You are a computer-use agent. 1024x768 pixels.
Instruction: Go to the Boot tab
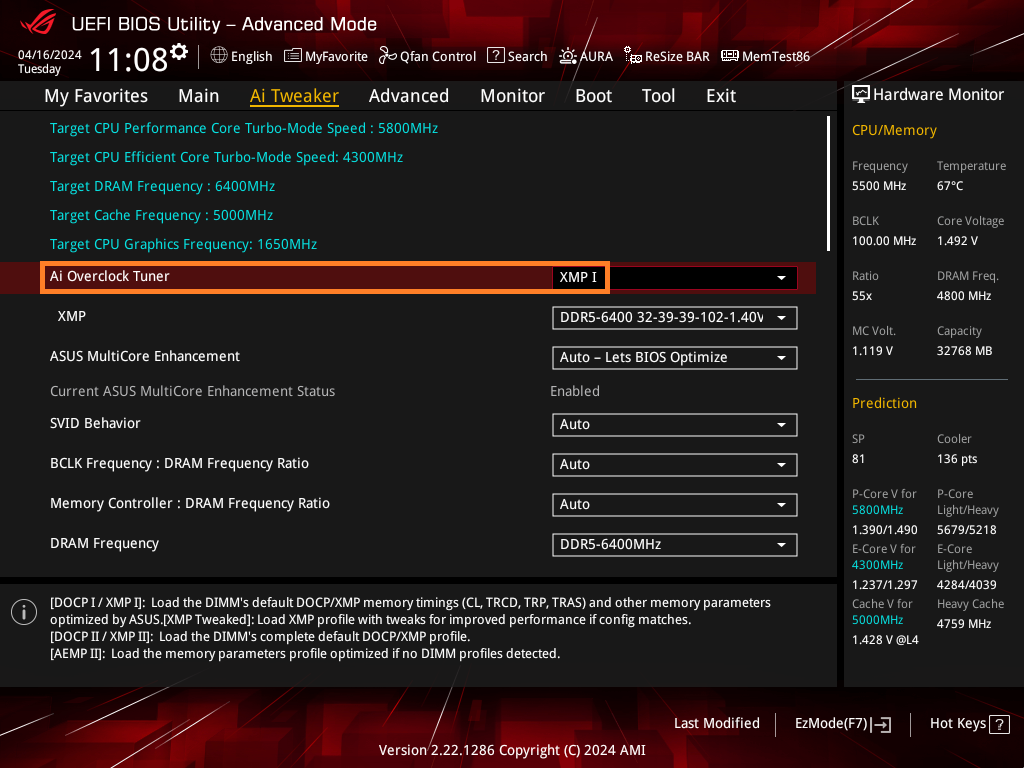[593, 96]
